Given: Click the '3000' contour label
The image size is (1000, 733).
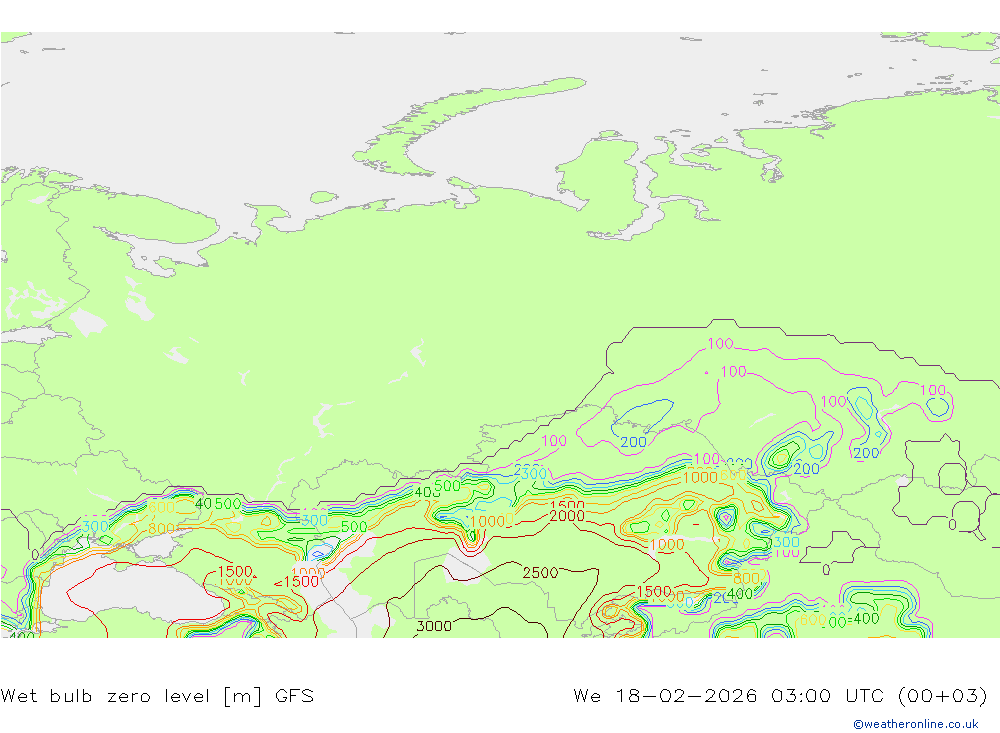Looking at the screenshot, I should coord(434,626).
